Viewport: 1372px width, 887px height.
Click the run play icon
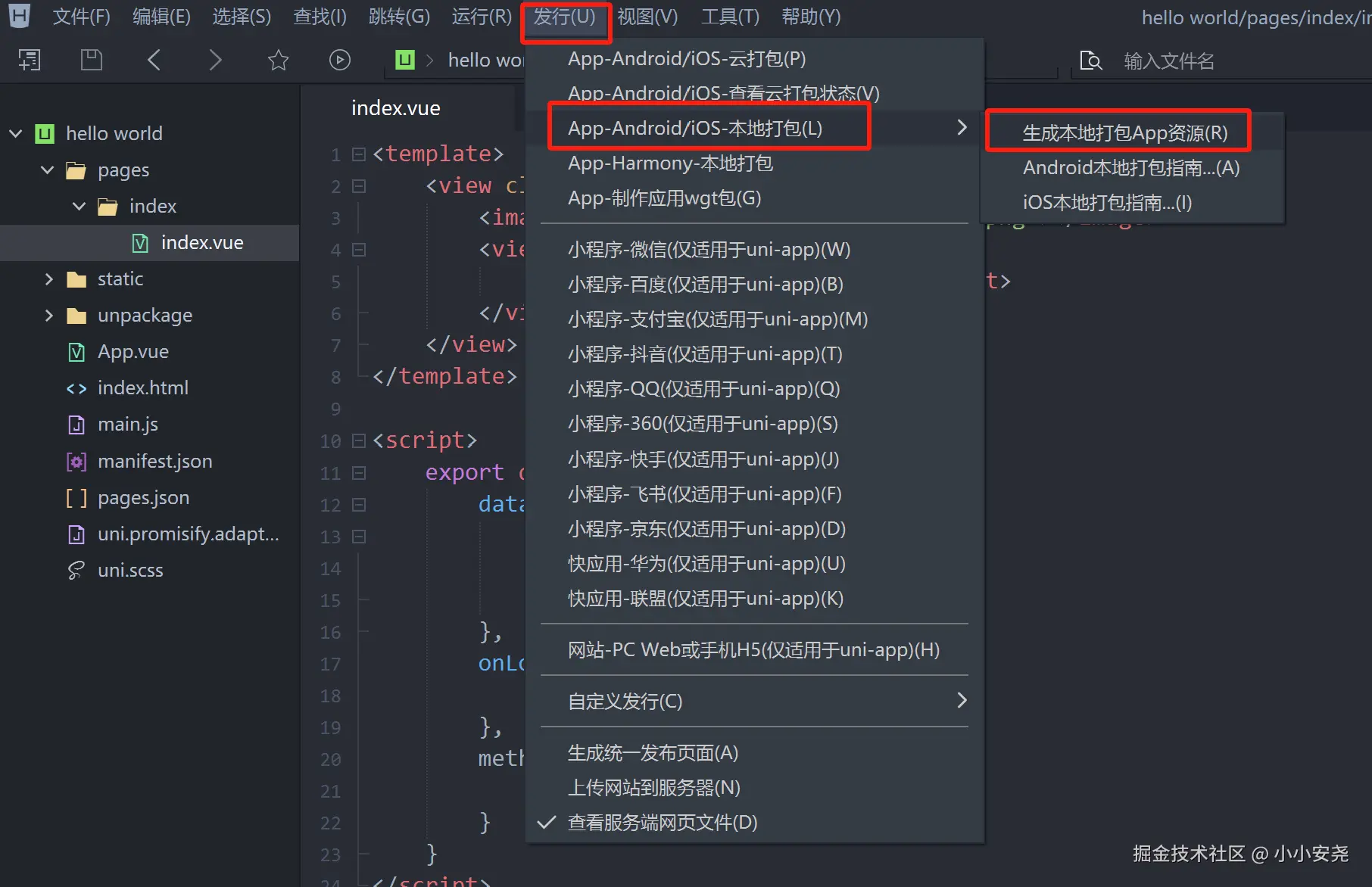tap(340, 60)
